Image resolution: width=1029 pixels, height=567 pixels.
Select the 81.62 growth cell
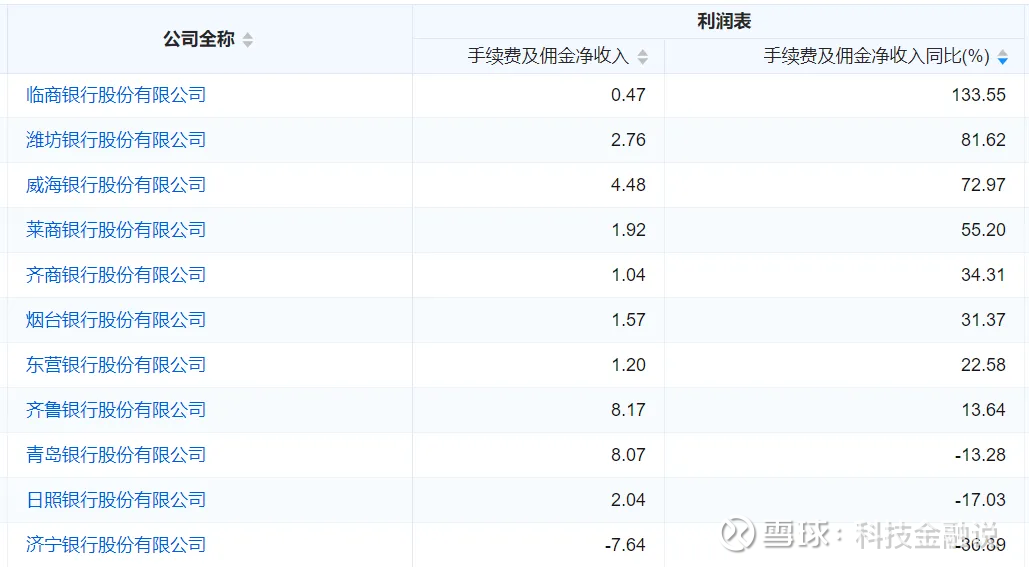(x=844, y=140)
